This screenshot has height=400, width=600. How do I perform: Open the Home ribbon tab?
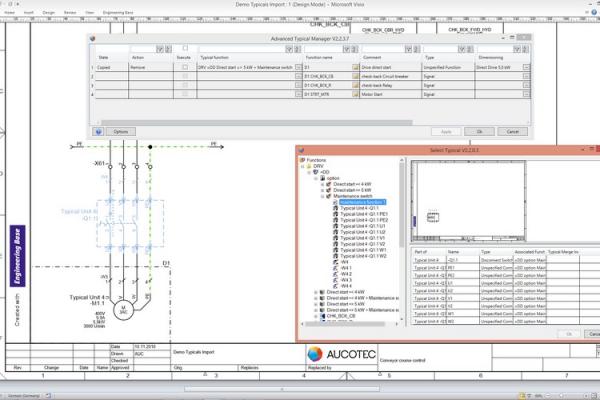[9, 13]
